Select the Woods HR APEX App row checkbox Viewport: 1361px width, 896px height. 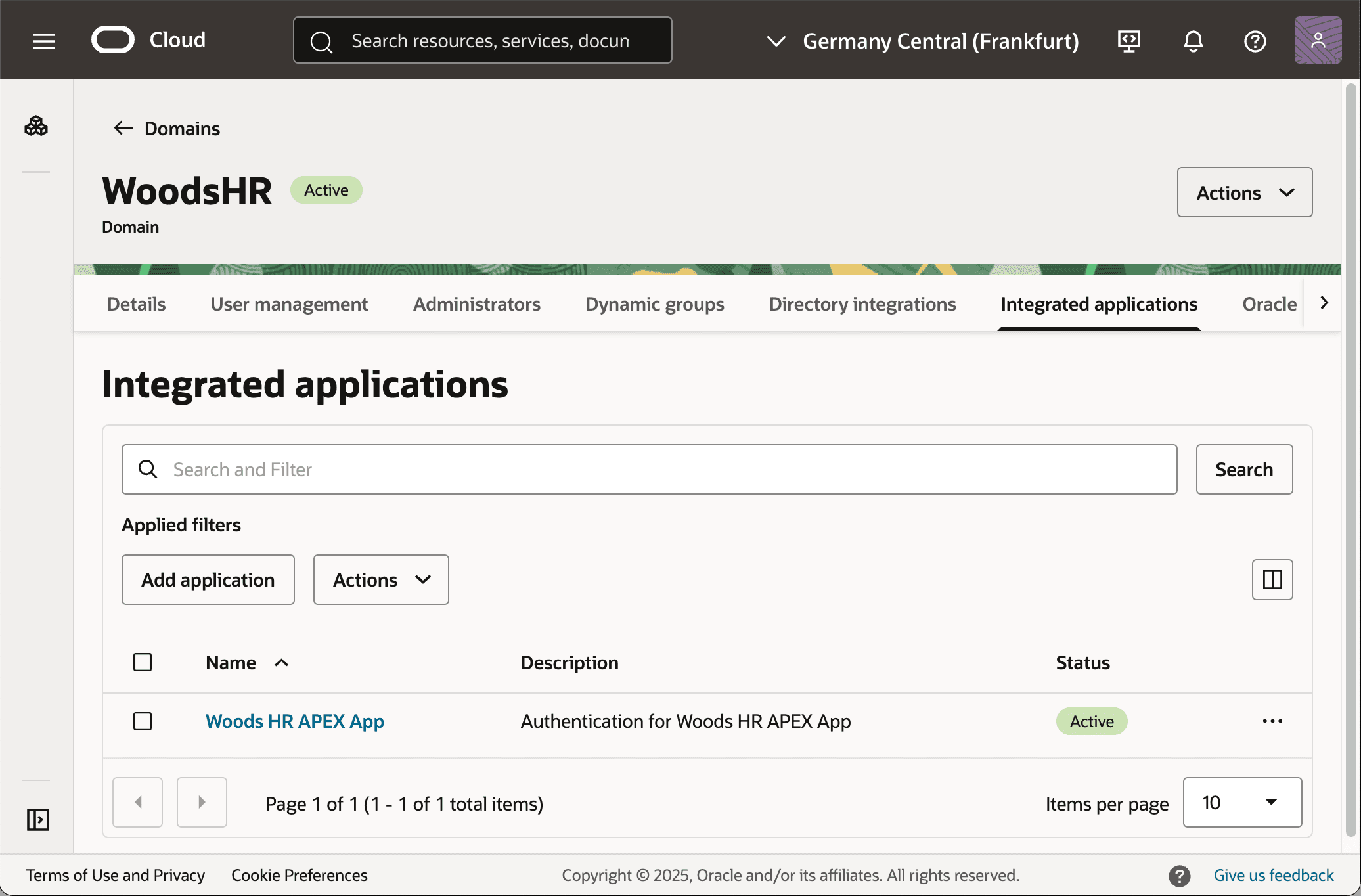pos(143,721)
